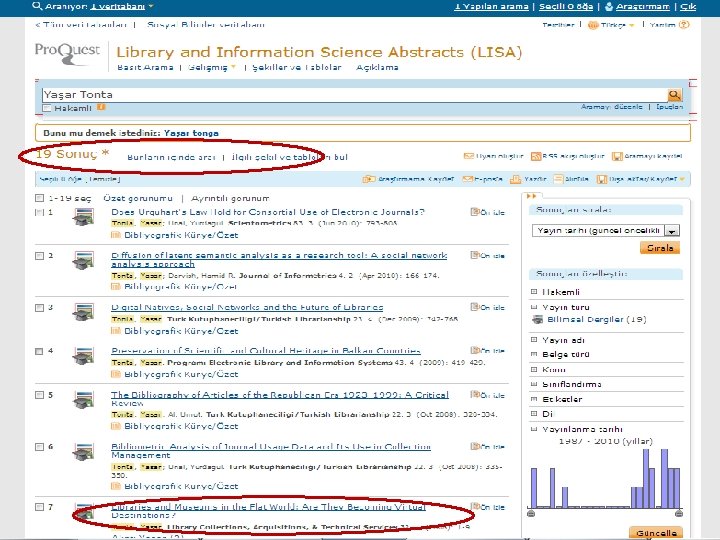
Task: Click the Sırala sort button
Action: coord(660,248)
